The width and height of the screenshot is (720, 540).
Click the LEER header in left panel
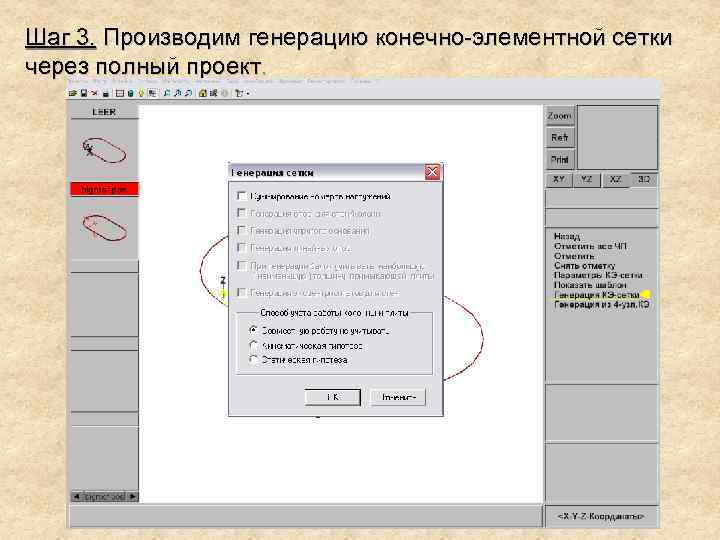(104, 112)
